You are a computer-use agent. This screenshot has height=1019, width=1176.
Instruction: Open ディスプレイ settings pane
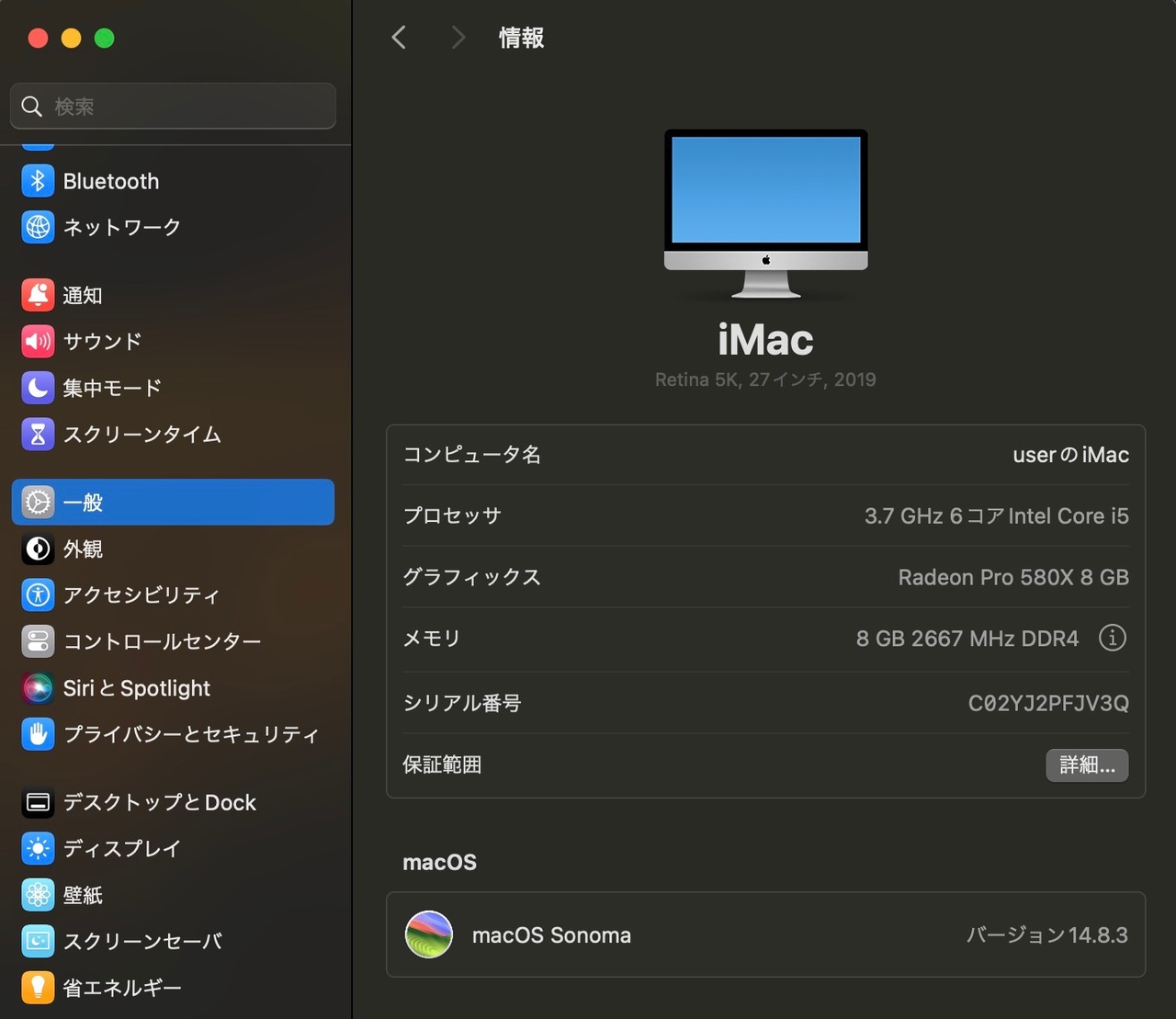(121, 849)
